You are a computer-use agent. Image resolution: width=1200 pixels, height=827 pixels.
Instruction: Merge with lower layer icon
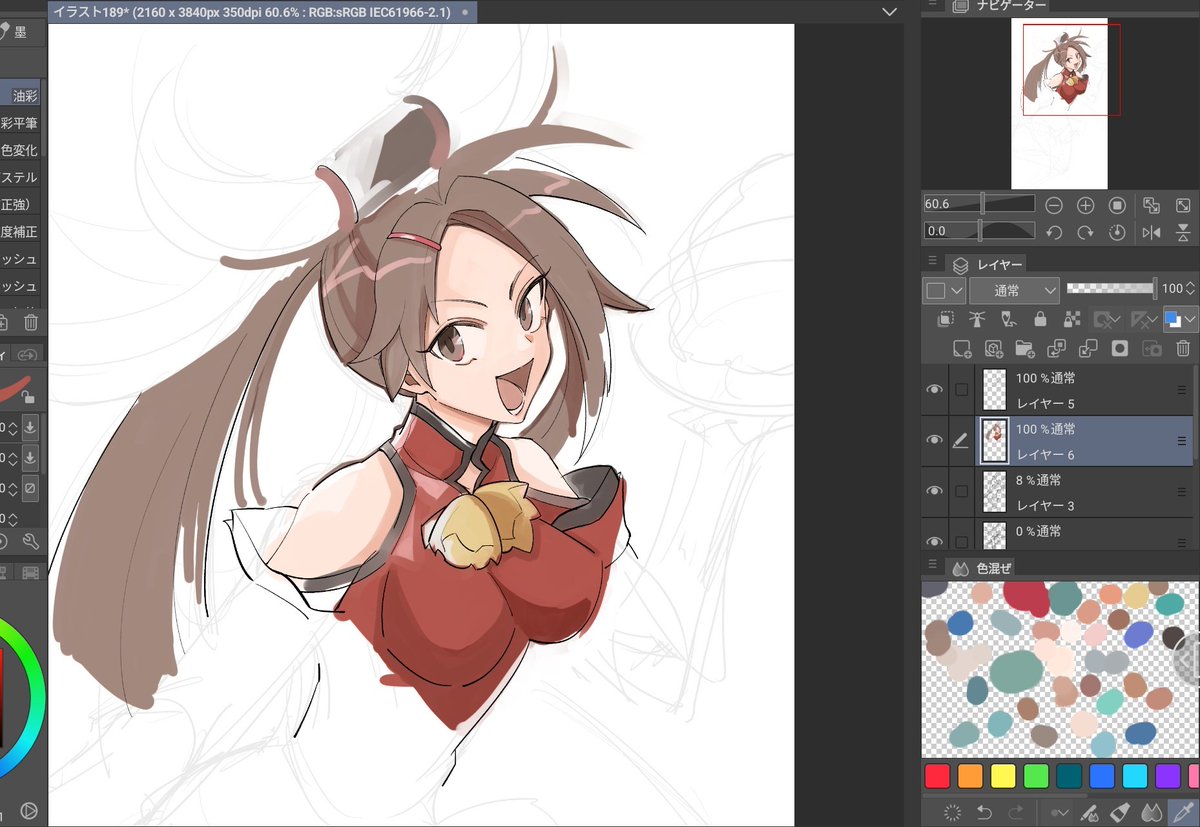1089,348
